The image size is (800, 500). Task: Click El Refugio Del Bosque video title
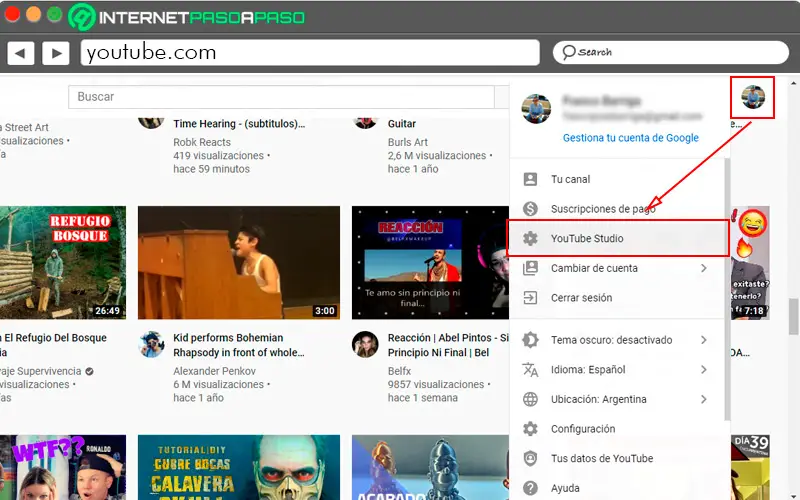coord(54,345)
